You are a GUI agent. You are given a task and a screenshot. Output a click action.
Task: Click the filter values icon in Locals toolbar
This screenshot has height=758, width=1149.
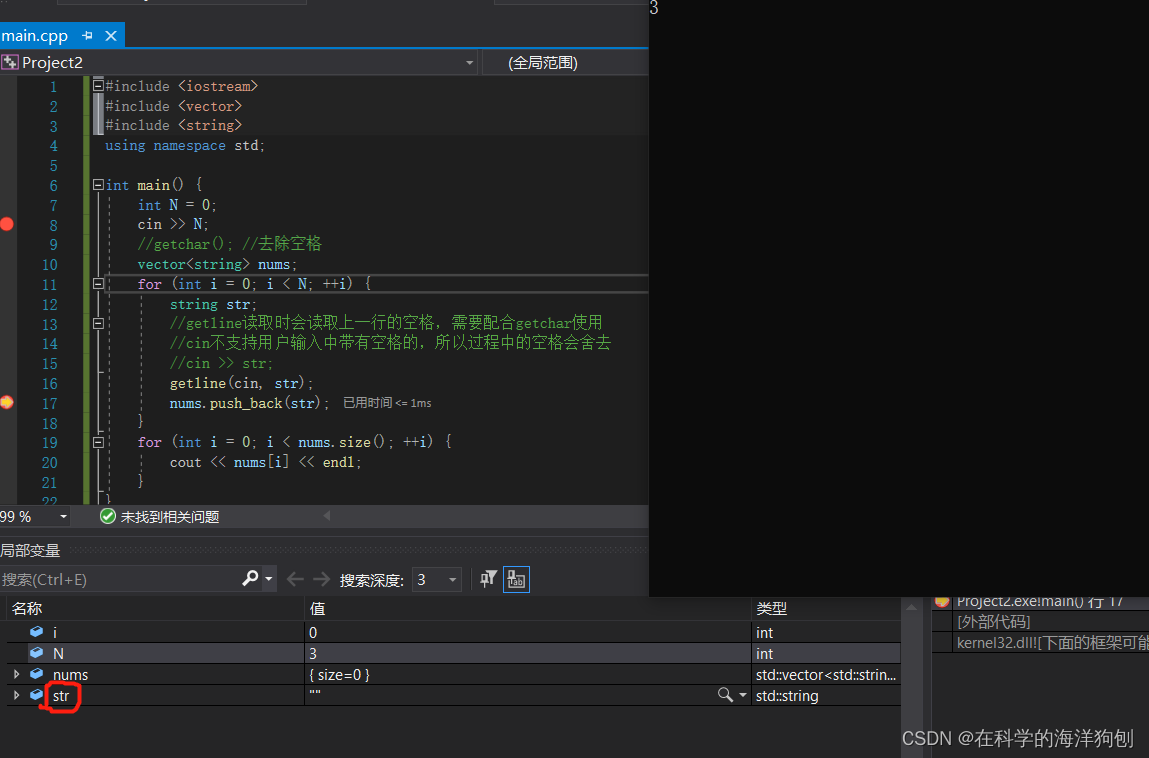488,579
